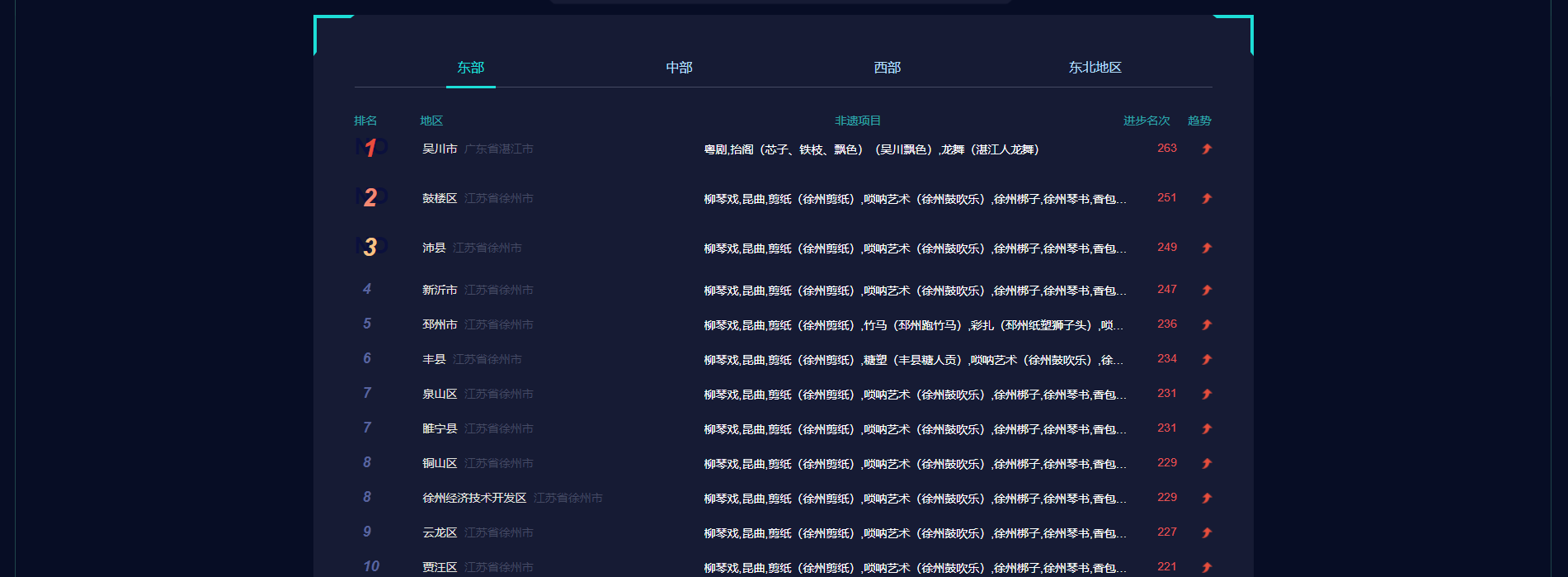
Task: Switch to the 西部 tab
Action: [887, 68]
